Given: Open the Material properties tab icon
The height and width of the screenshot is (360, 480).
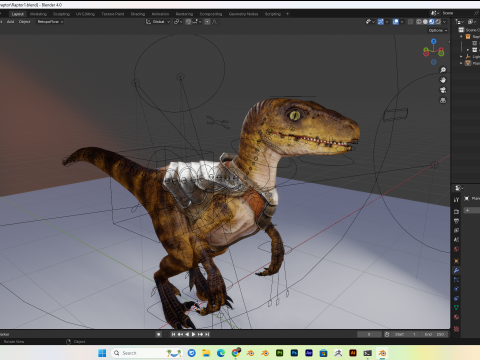Looking at the screenshot, I should tap(456, 317).
